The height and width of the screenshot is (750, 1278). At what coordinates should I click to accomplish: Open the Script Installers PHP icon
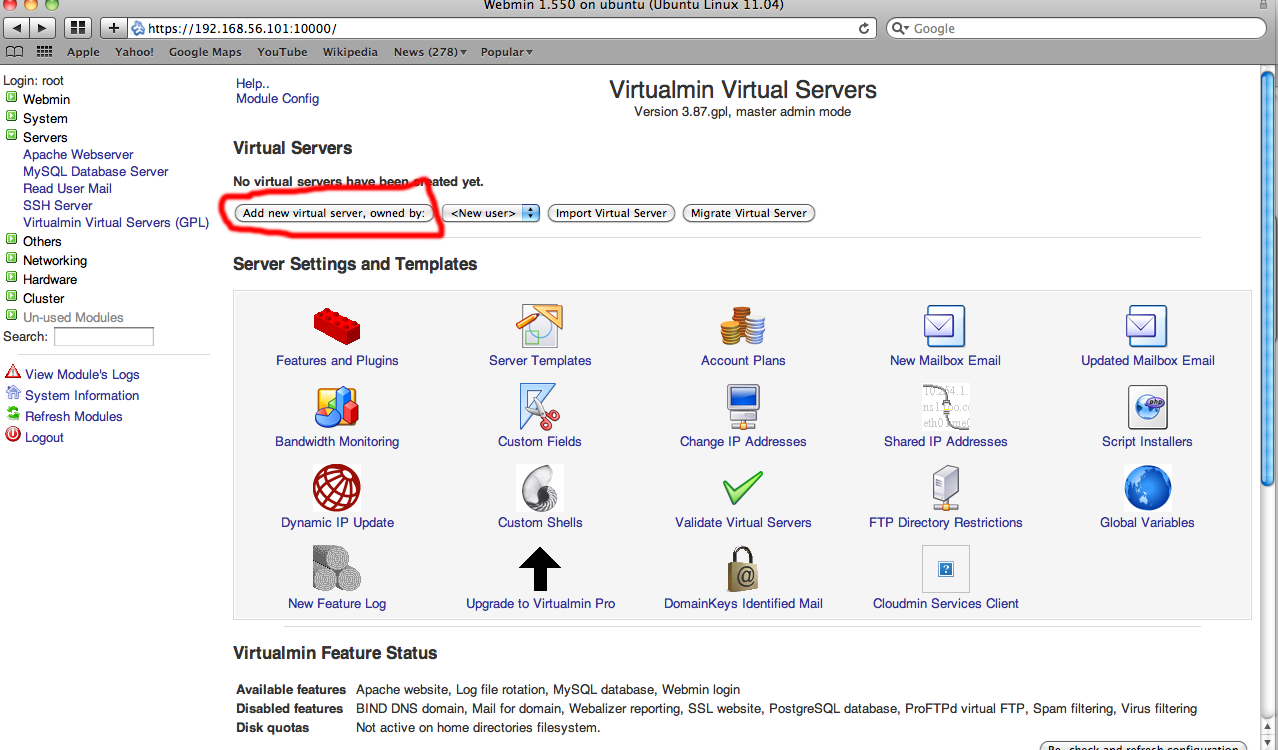1147,407
